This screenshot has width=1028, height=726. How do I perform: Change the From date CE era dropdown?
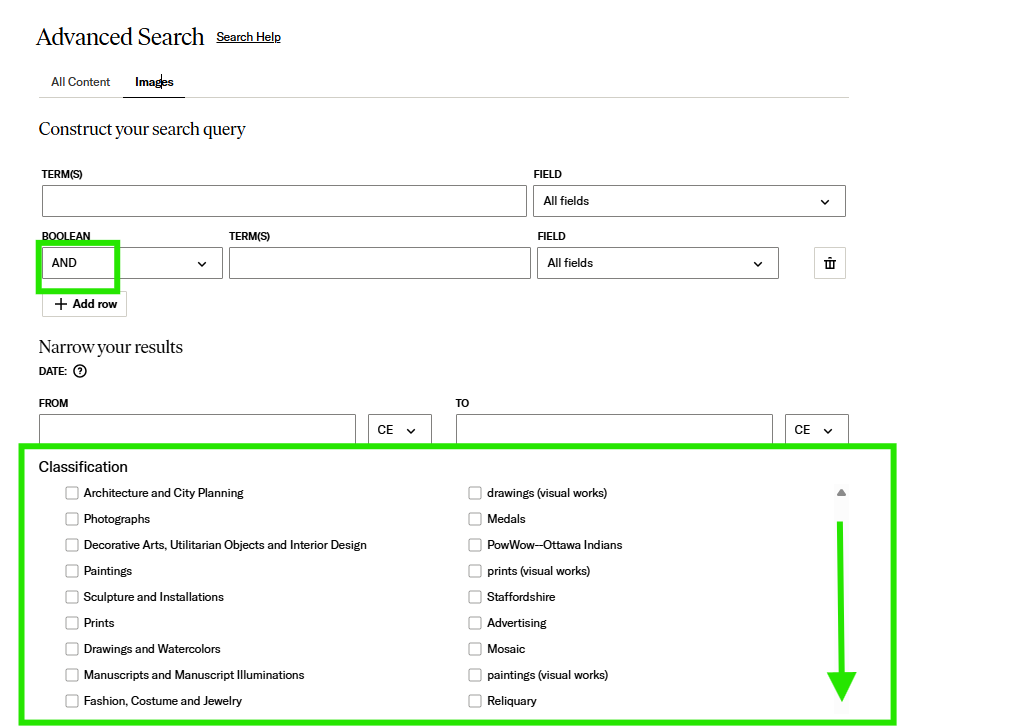(x=399, y=430)
